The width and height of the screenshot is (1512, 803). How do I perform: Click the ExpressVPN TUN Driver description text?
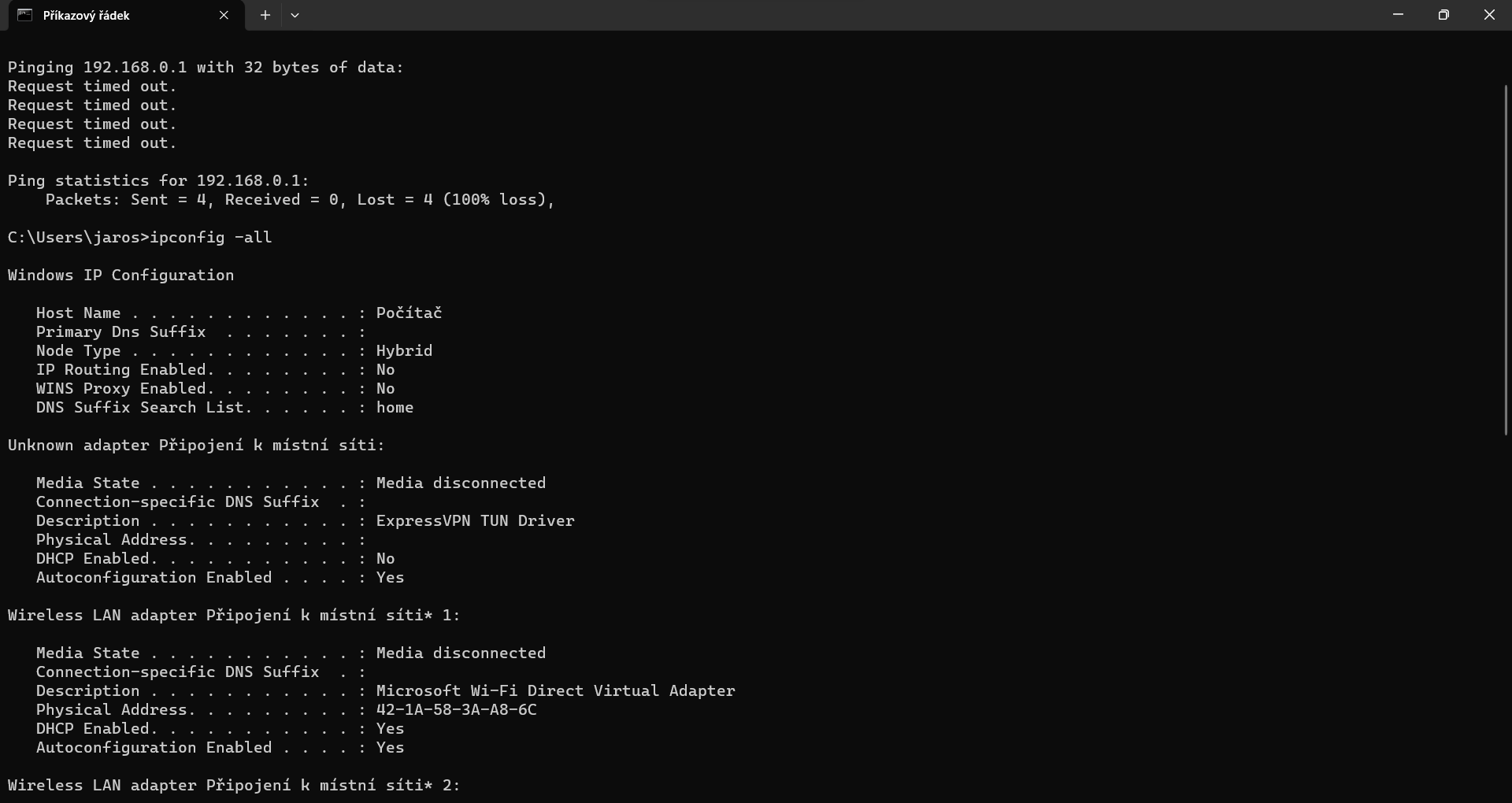(x=475, y=521)
